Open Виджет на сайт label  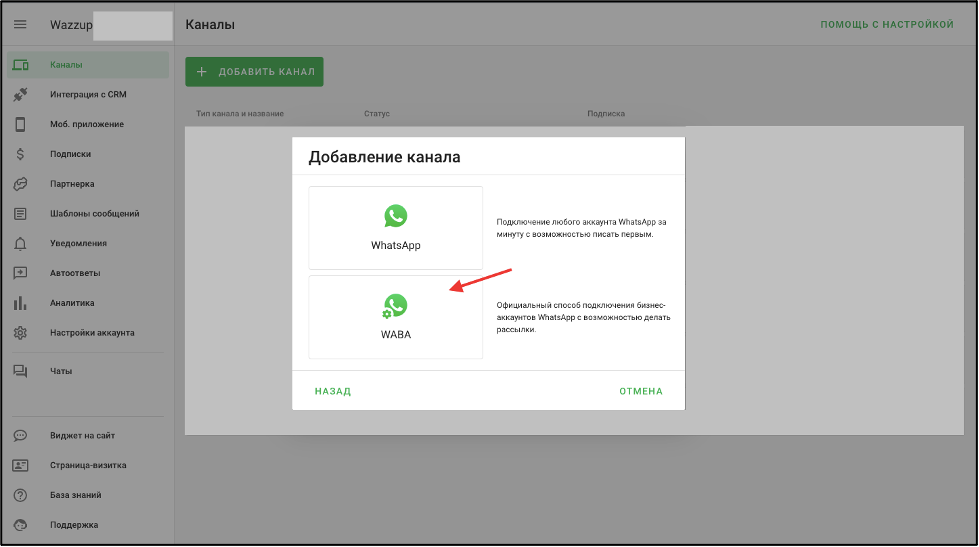[82, 435]
